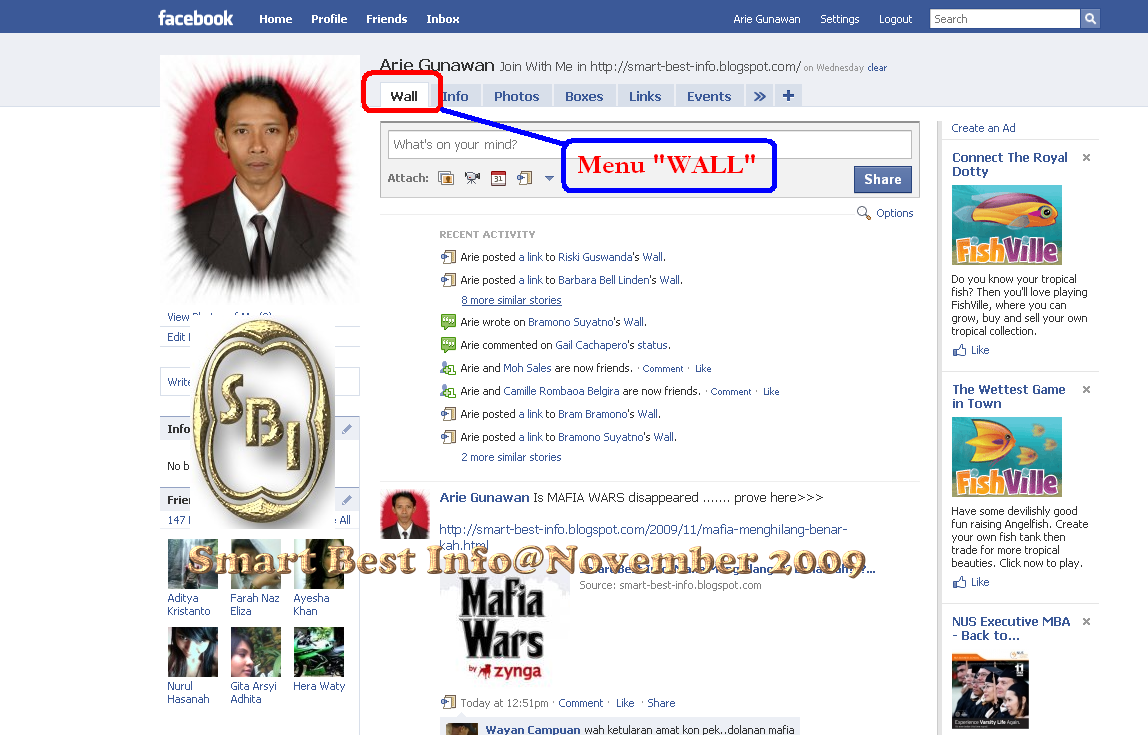Attach a video to the post
1148x735 pixels.
pyautogui.click(x=472, y=178)
